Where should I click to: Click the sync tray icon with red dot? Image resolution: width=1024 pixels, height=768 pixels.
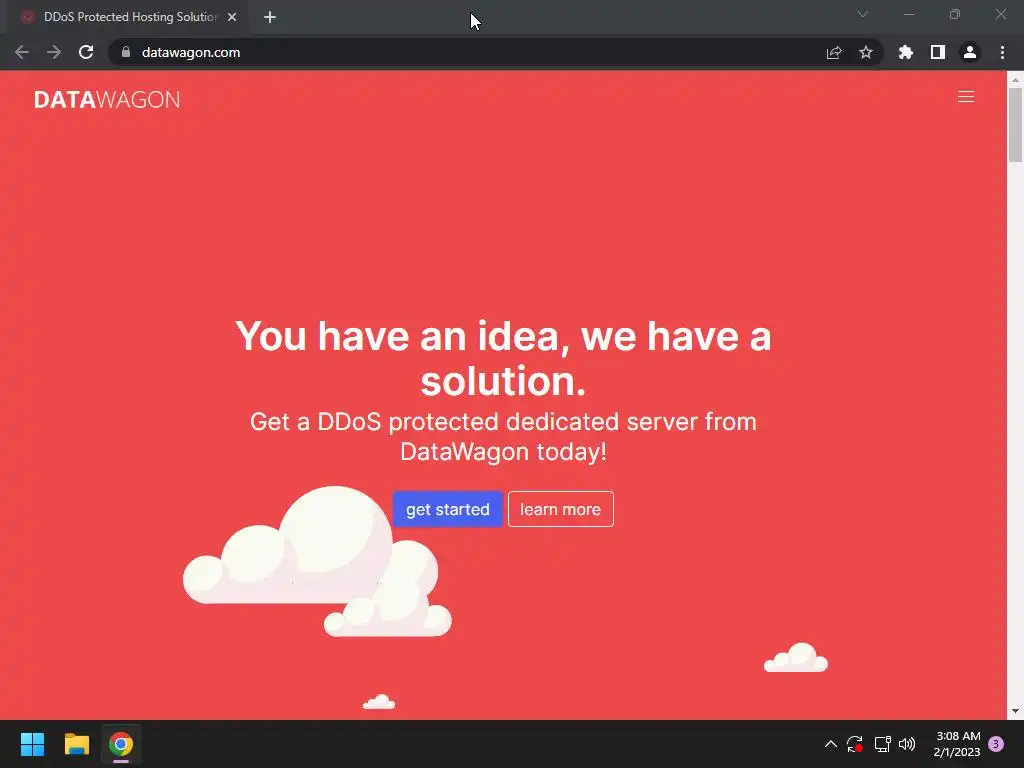pyautogui.click(x=855, y=744)
